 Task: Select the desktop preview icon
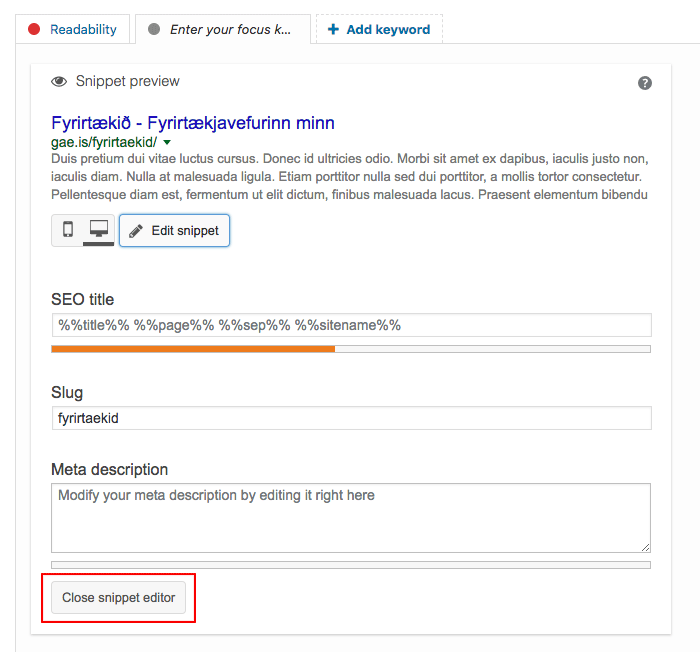(x=98, y=230)
